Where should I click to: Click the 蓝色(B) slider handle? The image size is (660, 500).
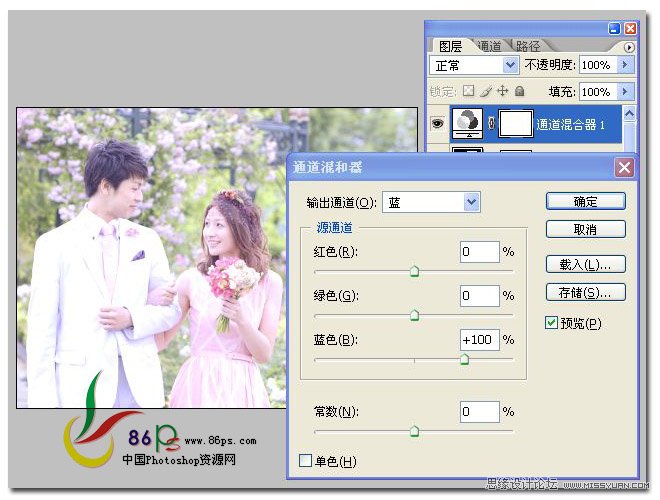464,359
